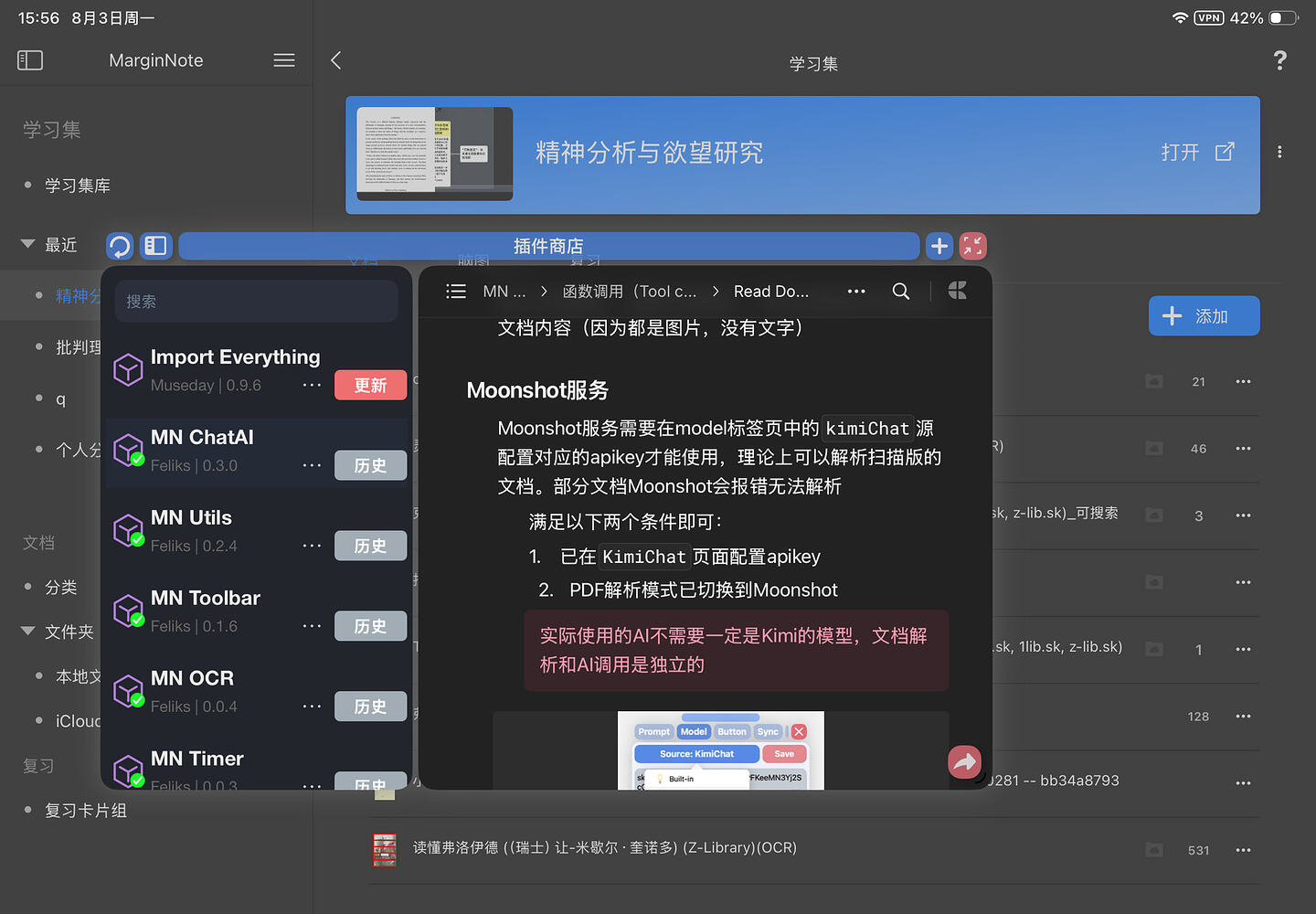Click the pink note about Kimi models
Image resolution: width=1316 pixels, height=914 pixels.
737,650
